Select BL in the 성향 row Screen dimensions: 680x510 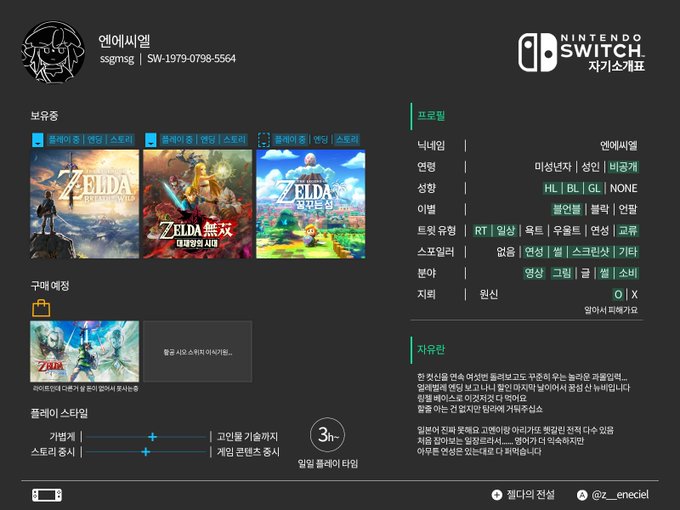[x=573, y=188]
